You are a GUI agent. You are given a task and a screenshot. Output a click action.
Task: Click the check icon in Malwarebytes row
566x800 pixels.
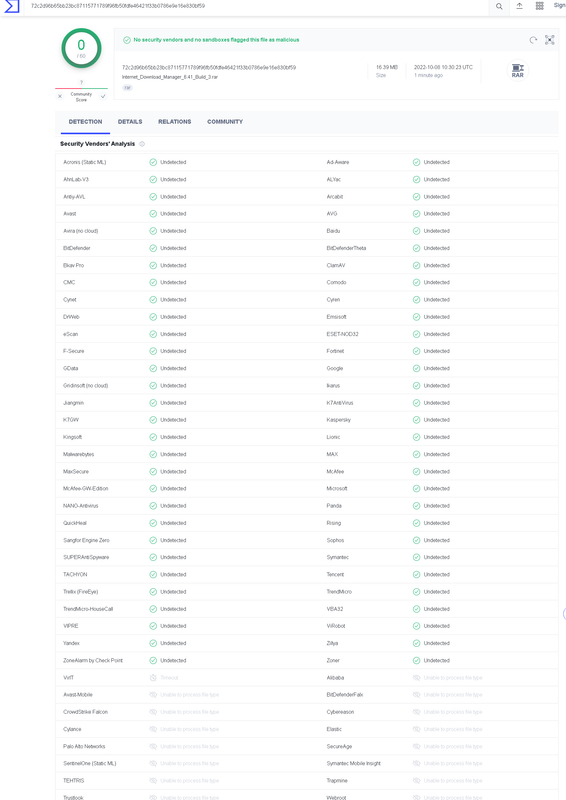click(153, 454)
